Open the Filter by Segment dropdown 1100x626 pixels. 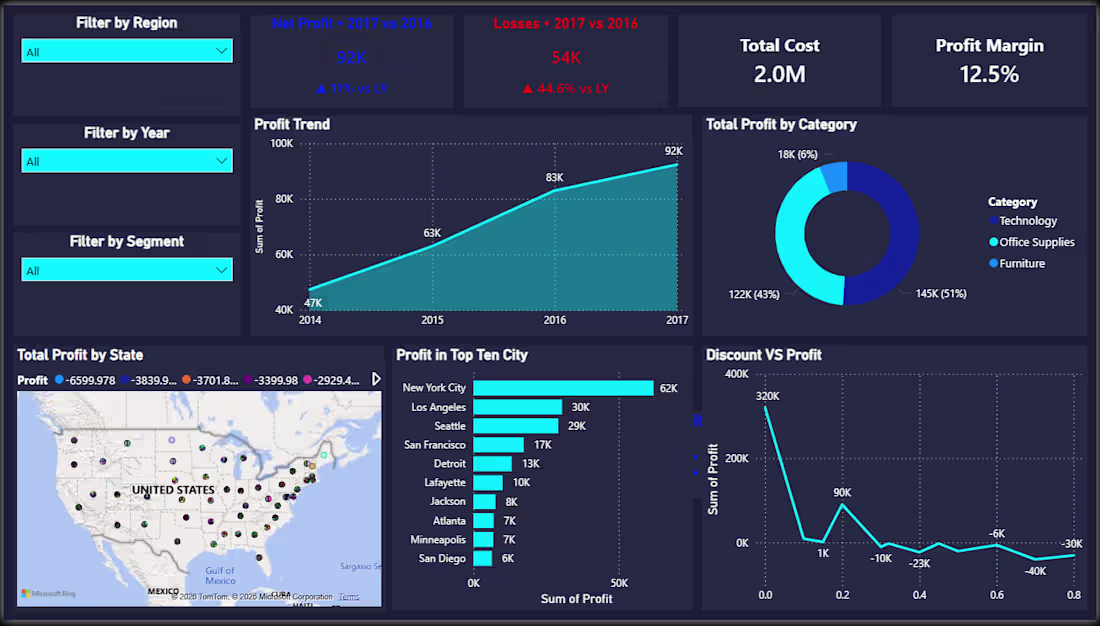[127, 270]
